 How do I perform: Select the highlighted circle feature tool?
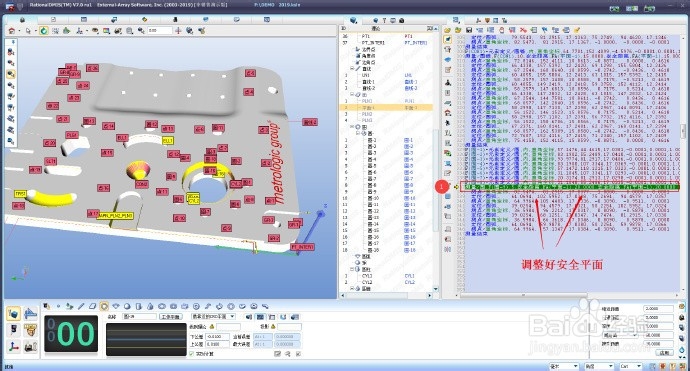point(104,306)
